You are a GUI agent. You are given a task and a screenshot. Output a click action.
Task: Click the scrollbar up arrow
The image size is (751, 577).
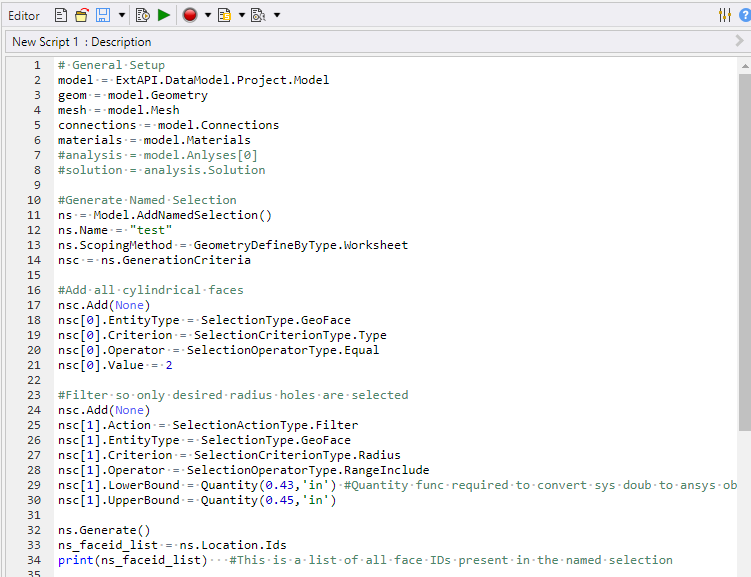coord(744,66)
